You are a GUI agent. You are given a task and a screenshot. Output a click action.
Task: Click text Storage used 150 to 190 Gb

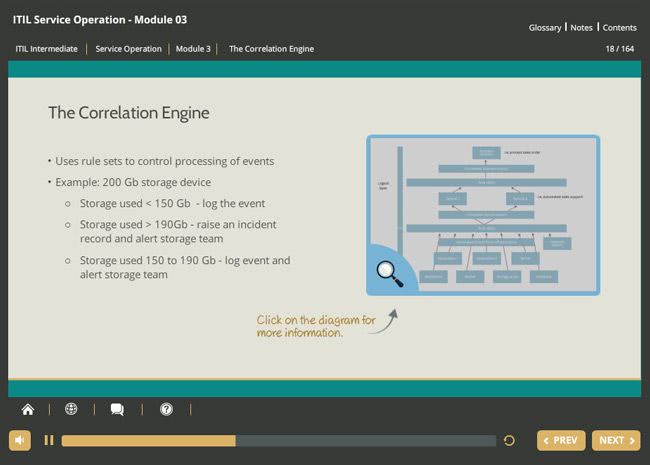185,267
